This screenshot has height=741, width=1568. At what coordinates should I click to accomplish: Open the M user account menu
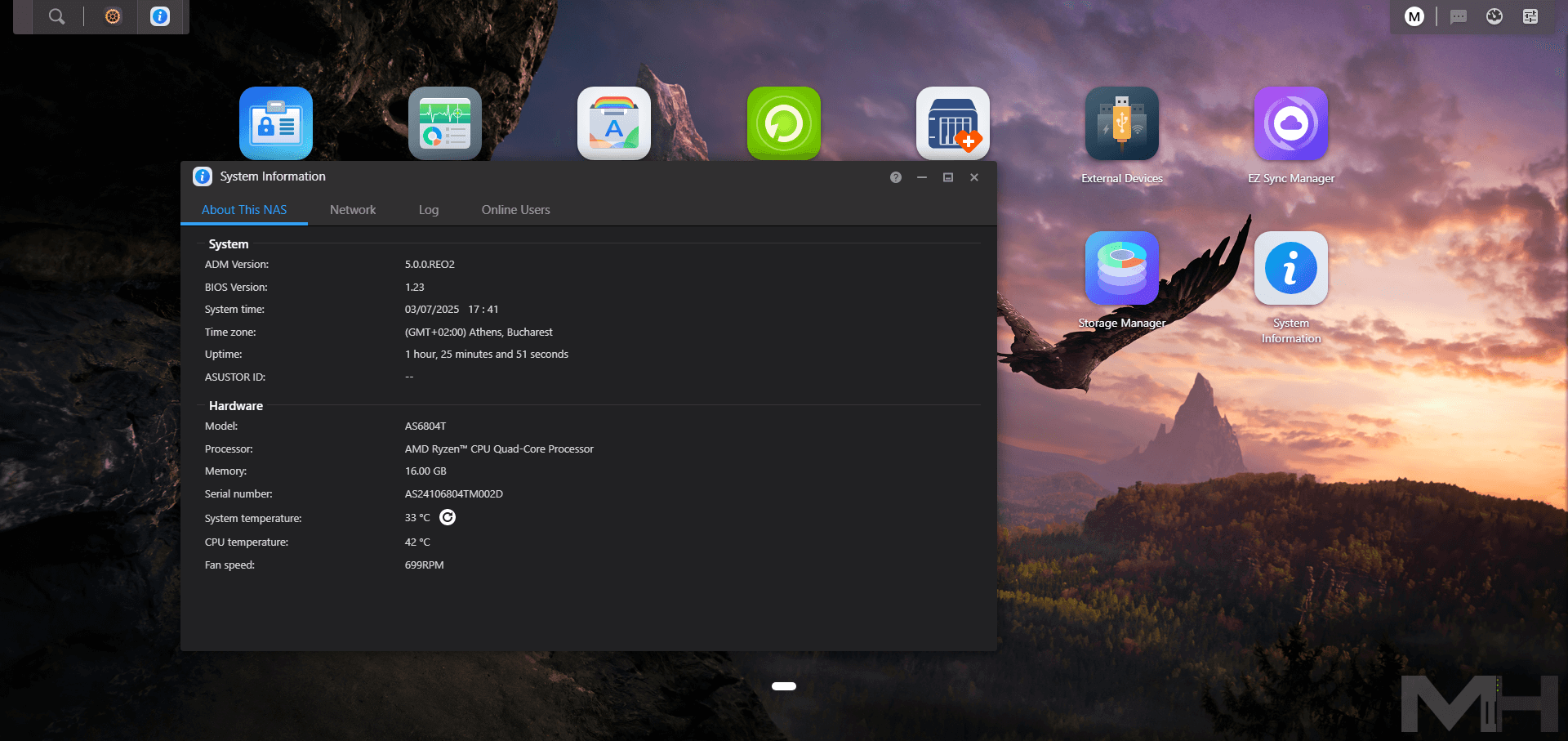[1414, 16]
